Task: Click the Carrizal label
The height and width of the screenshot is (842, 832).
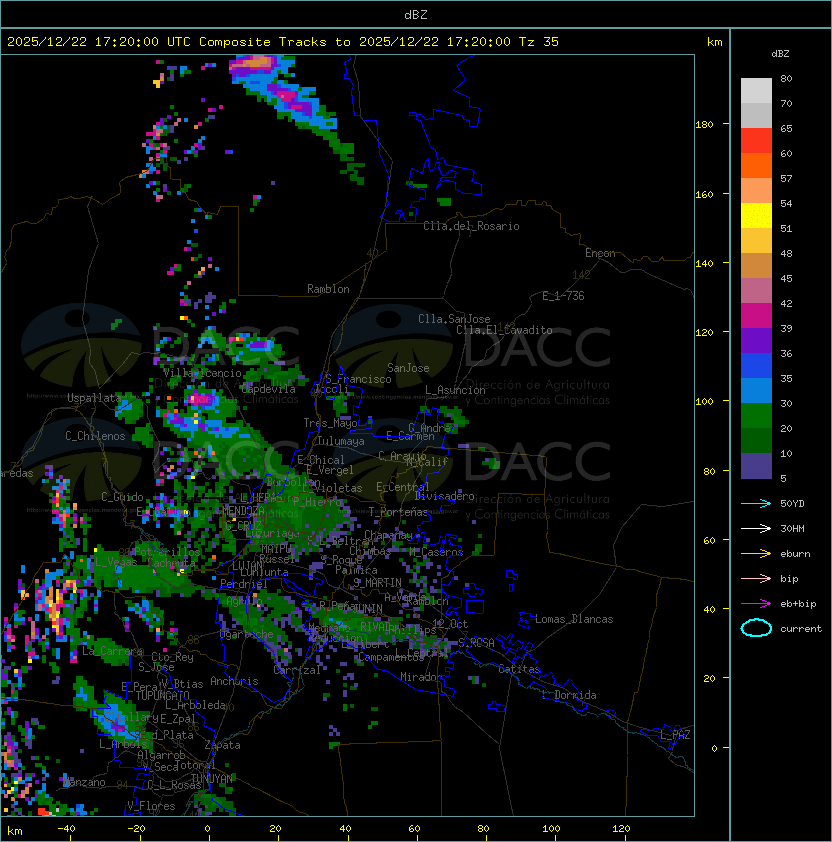Action: 297,670
